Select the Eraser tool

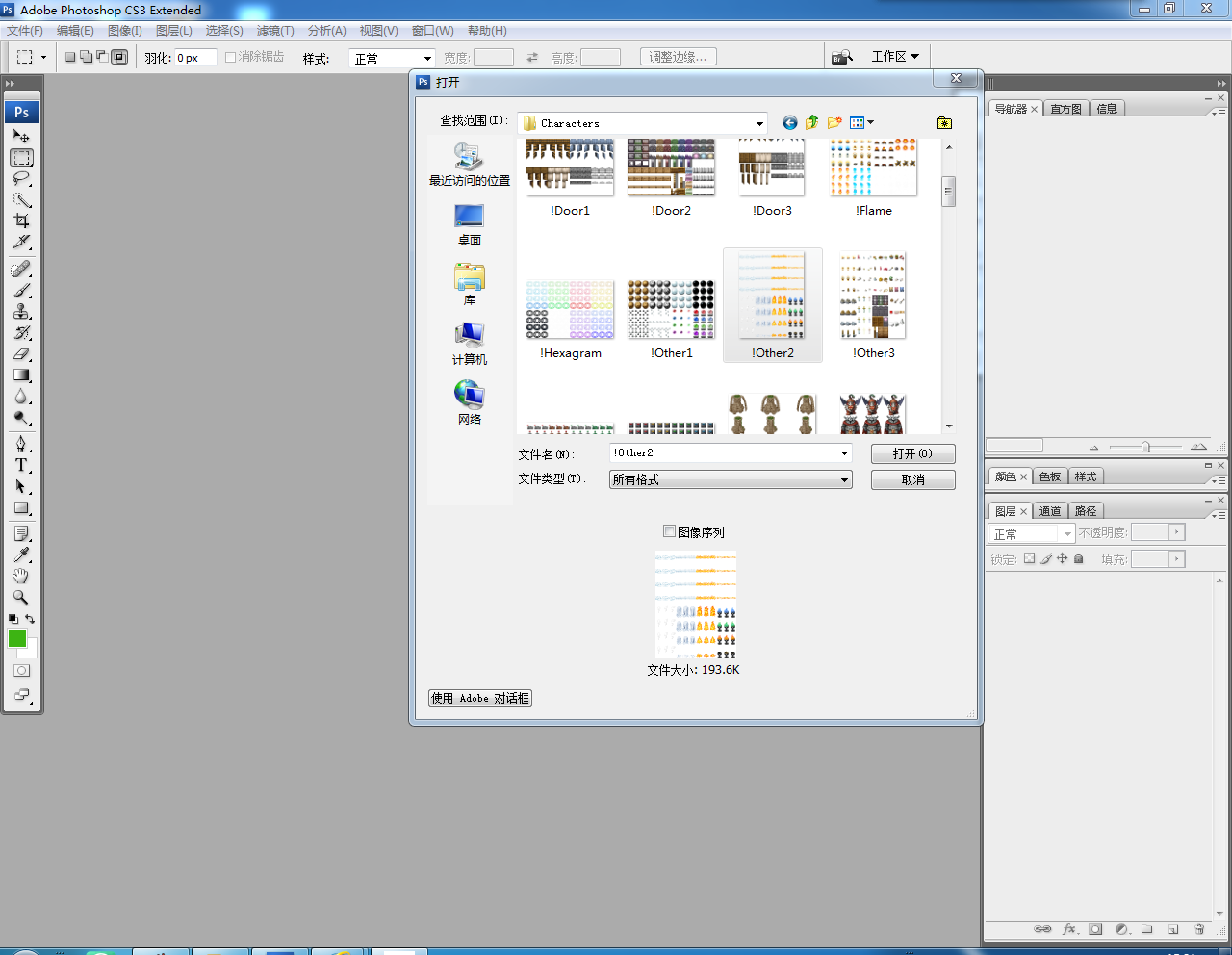pyautogui.click(x=21, y=353)
